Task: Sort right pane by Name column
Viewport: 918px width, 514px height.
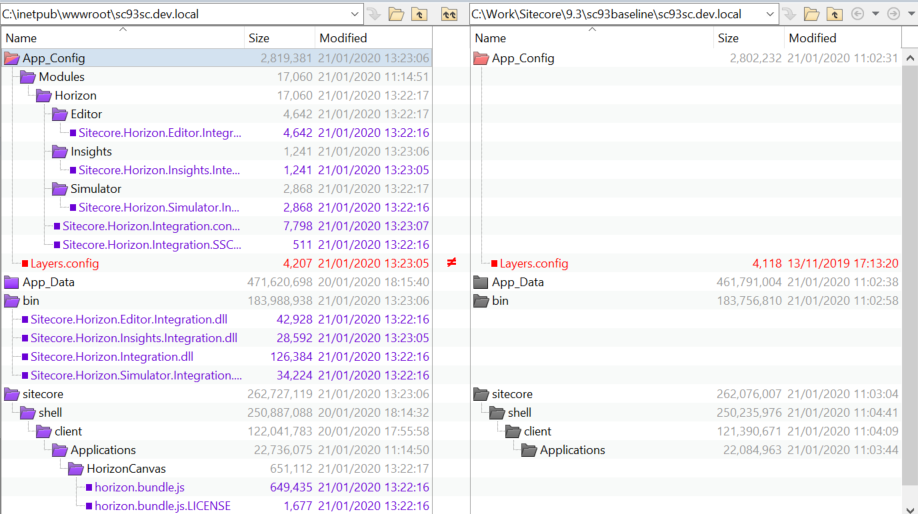Action: (591, 38)
